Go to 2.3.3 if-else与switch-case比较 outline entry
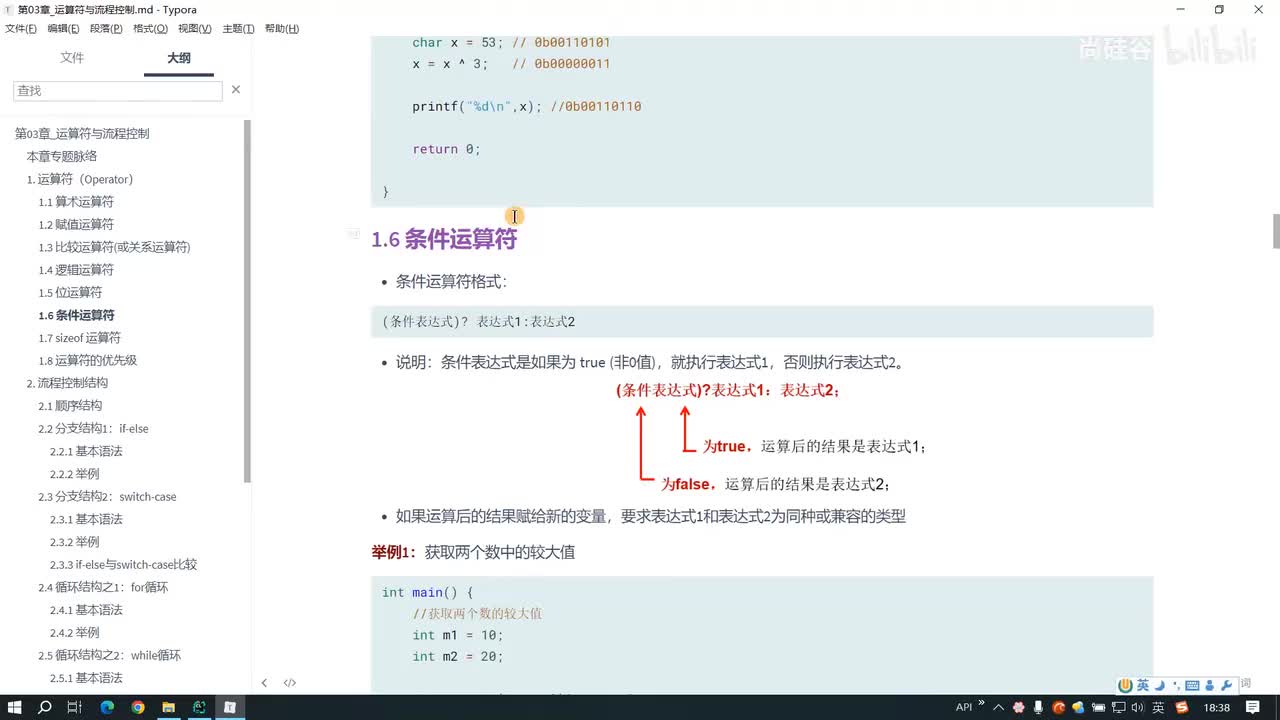Screen dimensions: 1280x720 coord(123,565)
